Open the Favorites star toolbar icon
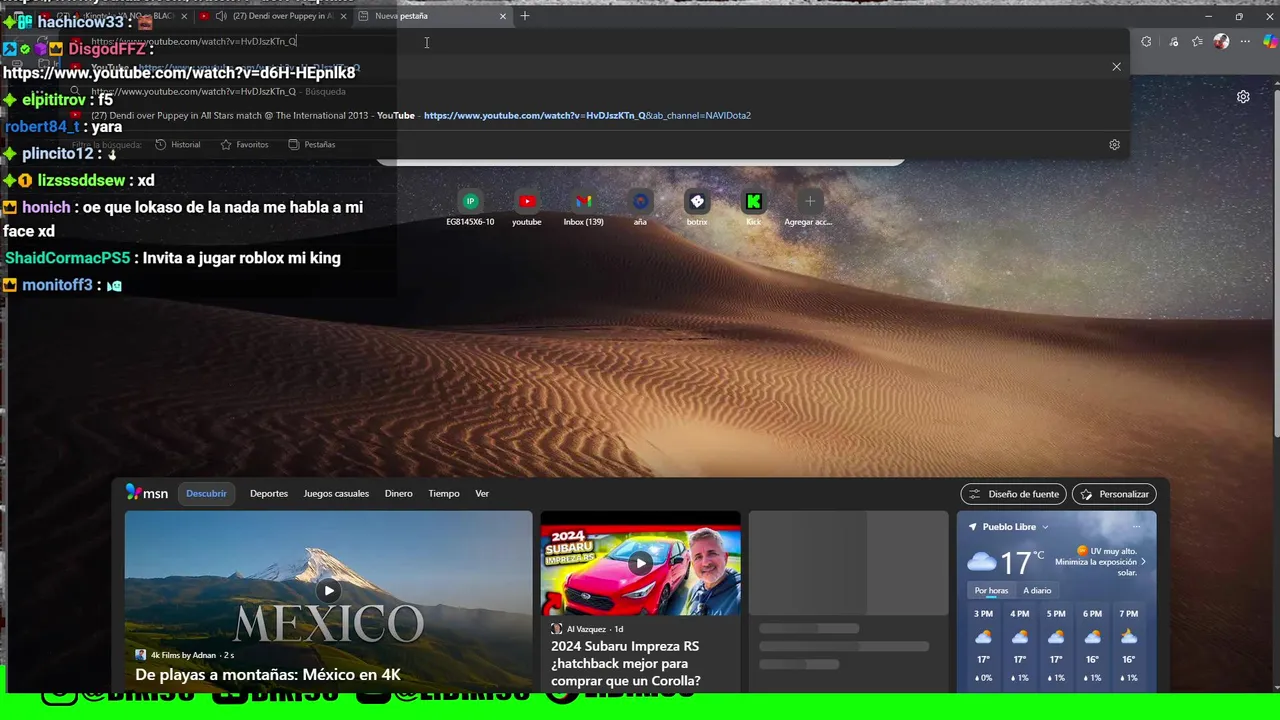This screenshot has height=720, width=1280. [1197, 42]
